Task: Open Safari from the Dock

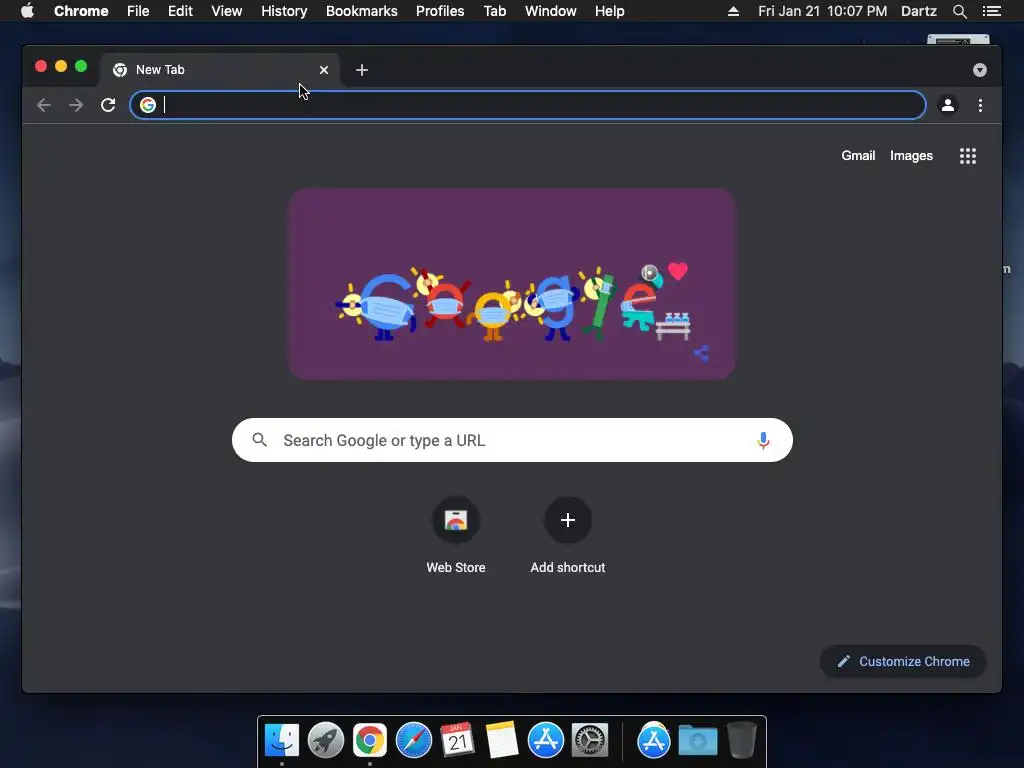Action: 413,740
